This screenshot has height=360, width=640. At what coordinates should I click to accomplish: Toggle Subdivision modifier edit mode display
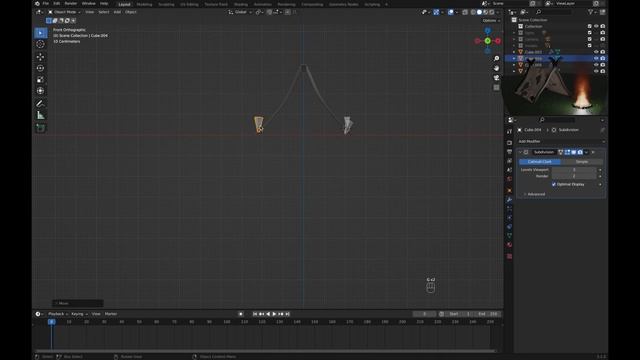(x=567, y=152)
